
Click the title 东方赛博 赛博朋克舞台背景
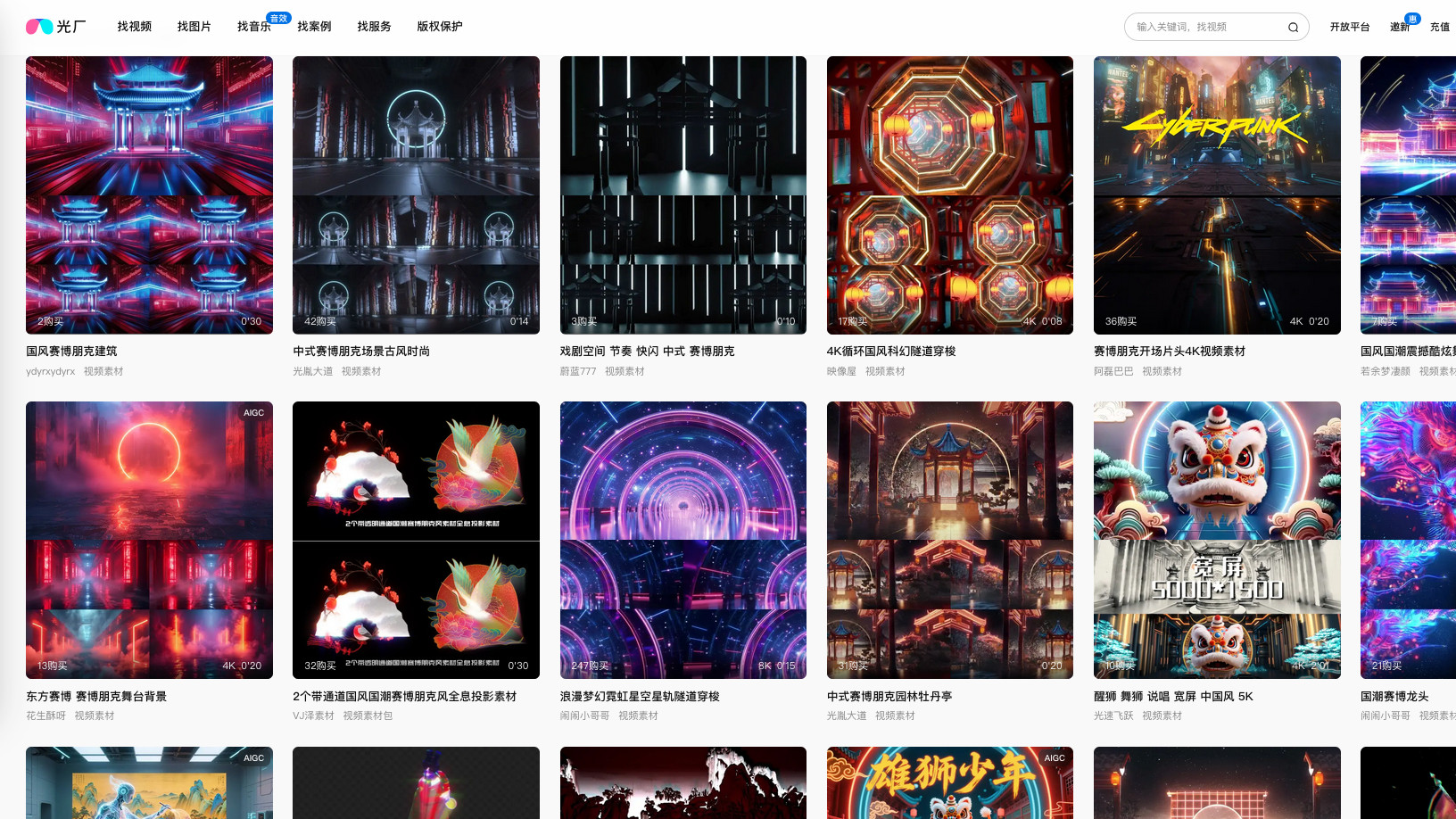coord(96,697)
